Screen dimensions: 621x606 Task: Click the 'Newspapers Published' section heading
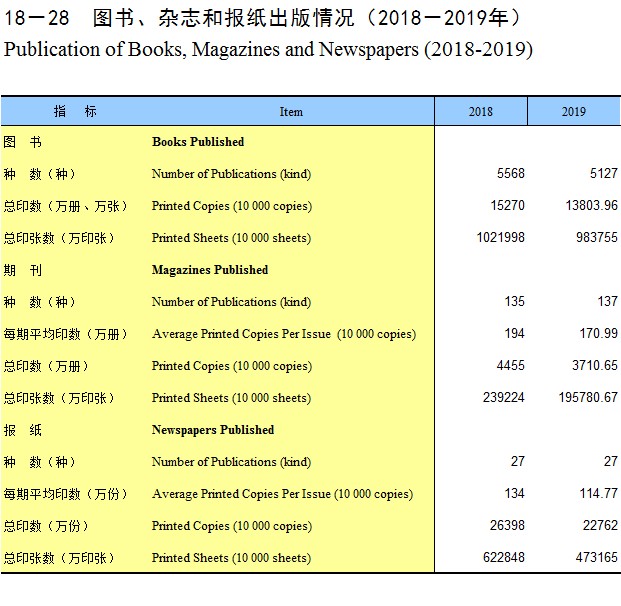(213, 430)
